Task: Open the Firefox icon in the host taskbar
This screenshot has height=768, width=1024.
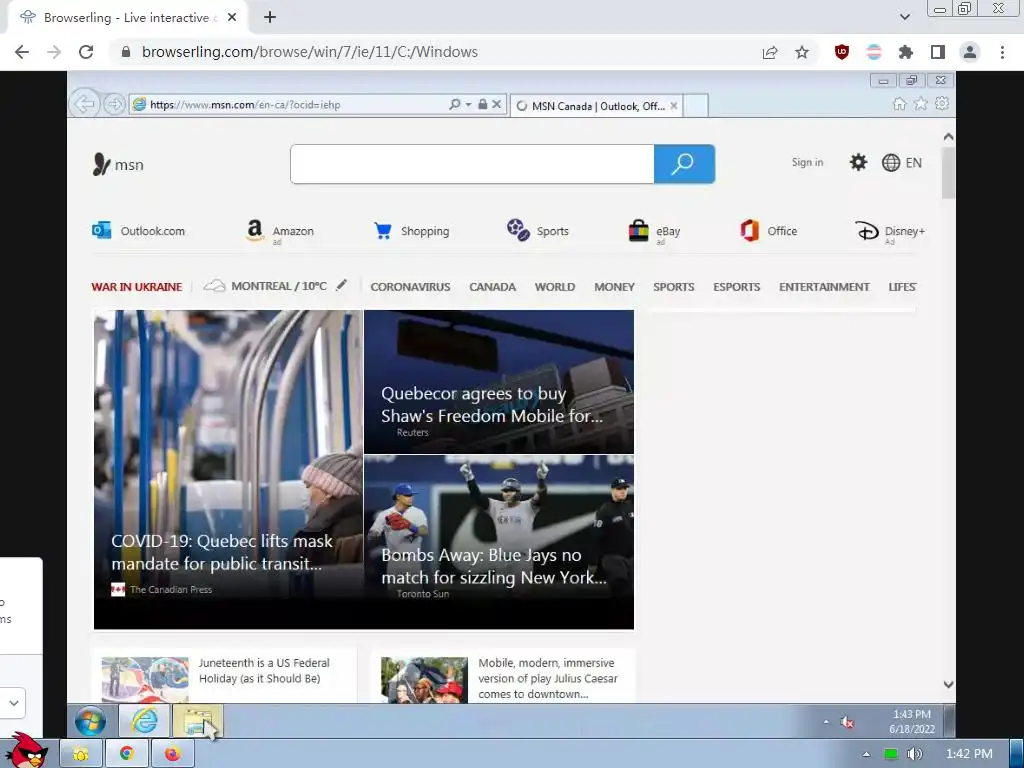Action: 172,754
